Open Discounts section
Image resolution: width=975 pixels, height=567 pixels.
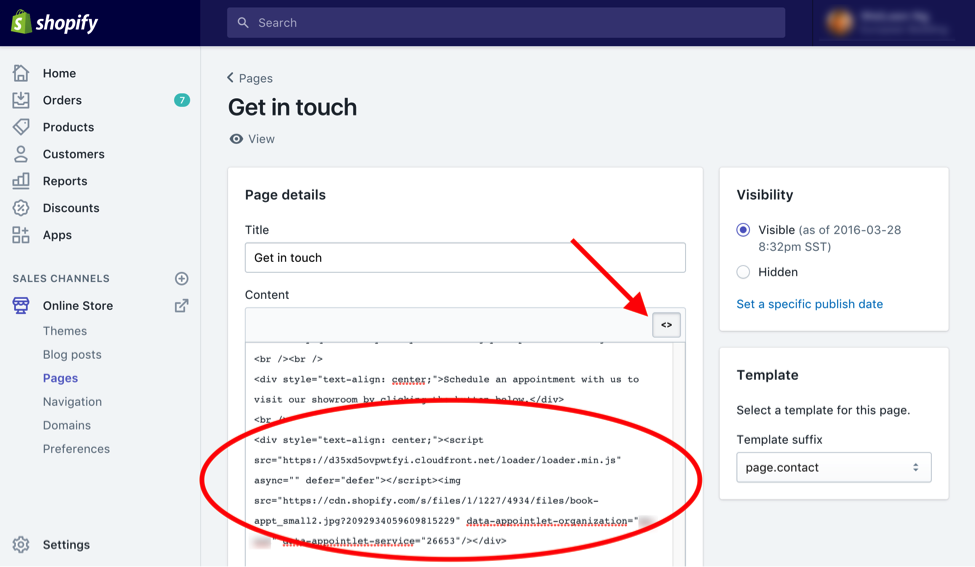pyautogui.click(x=71, y=208)
